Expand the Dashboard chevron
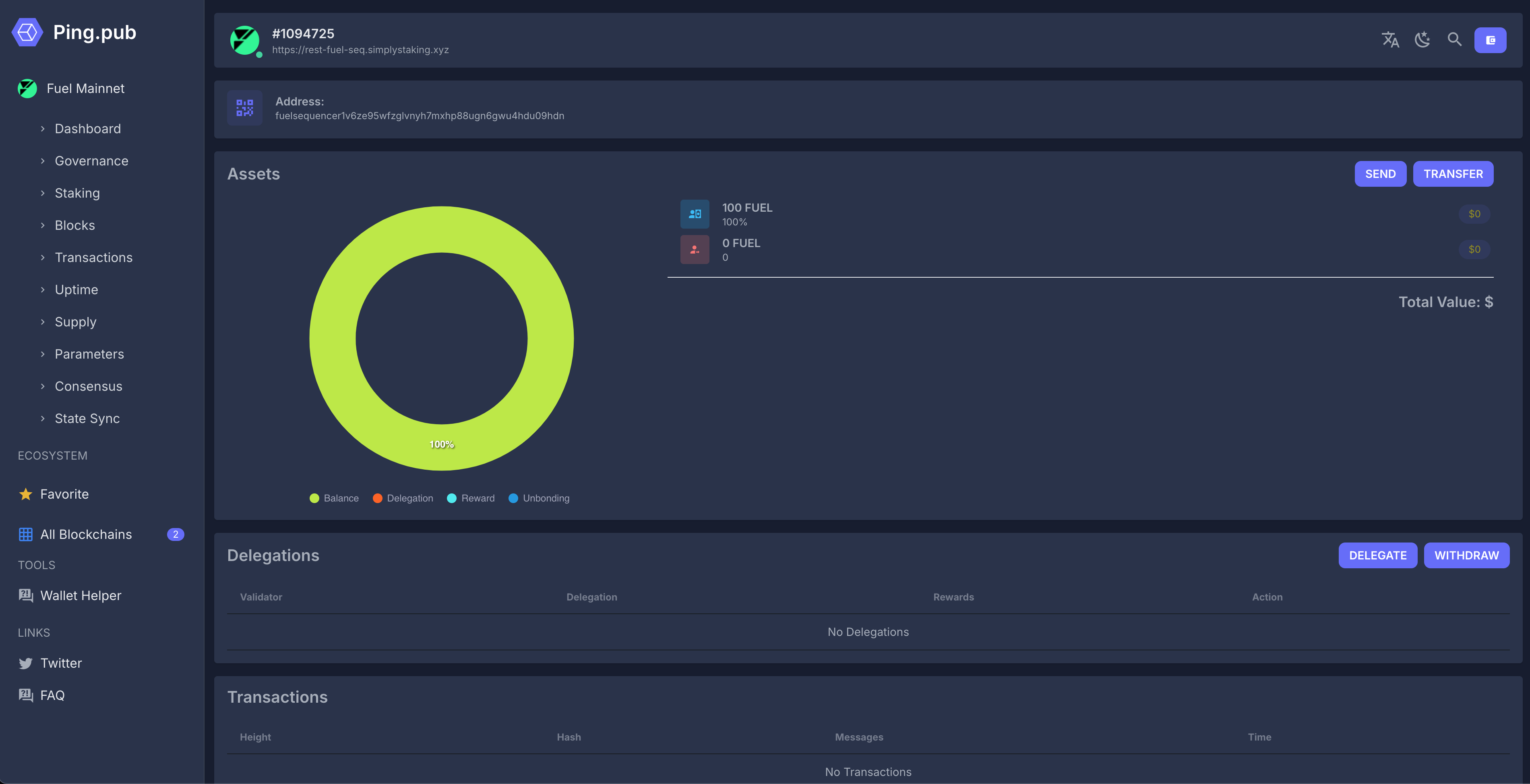Screen dimensions: 1530x784 coord(43,129)
